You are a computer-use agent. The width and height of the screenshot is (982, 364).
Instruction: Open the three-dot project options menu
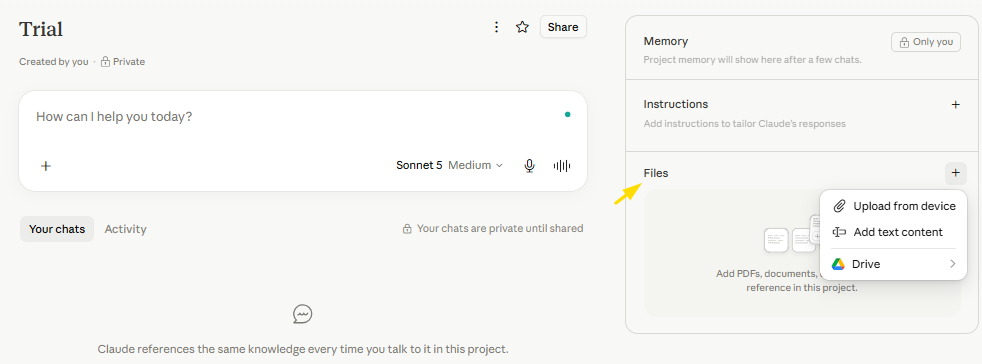[497, 27]
